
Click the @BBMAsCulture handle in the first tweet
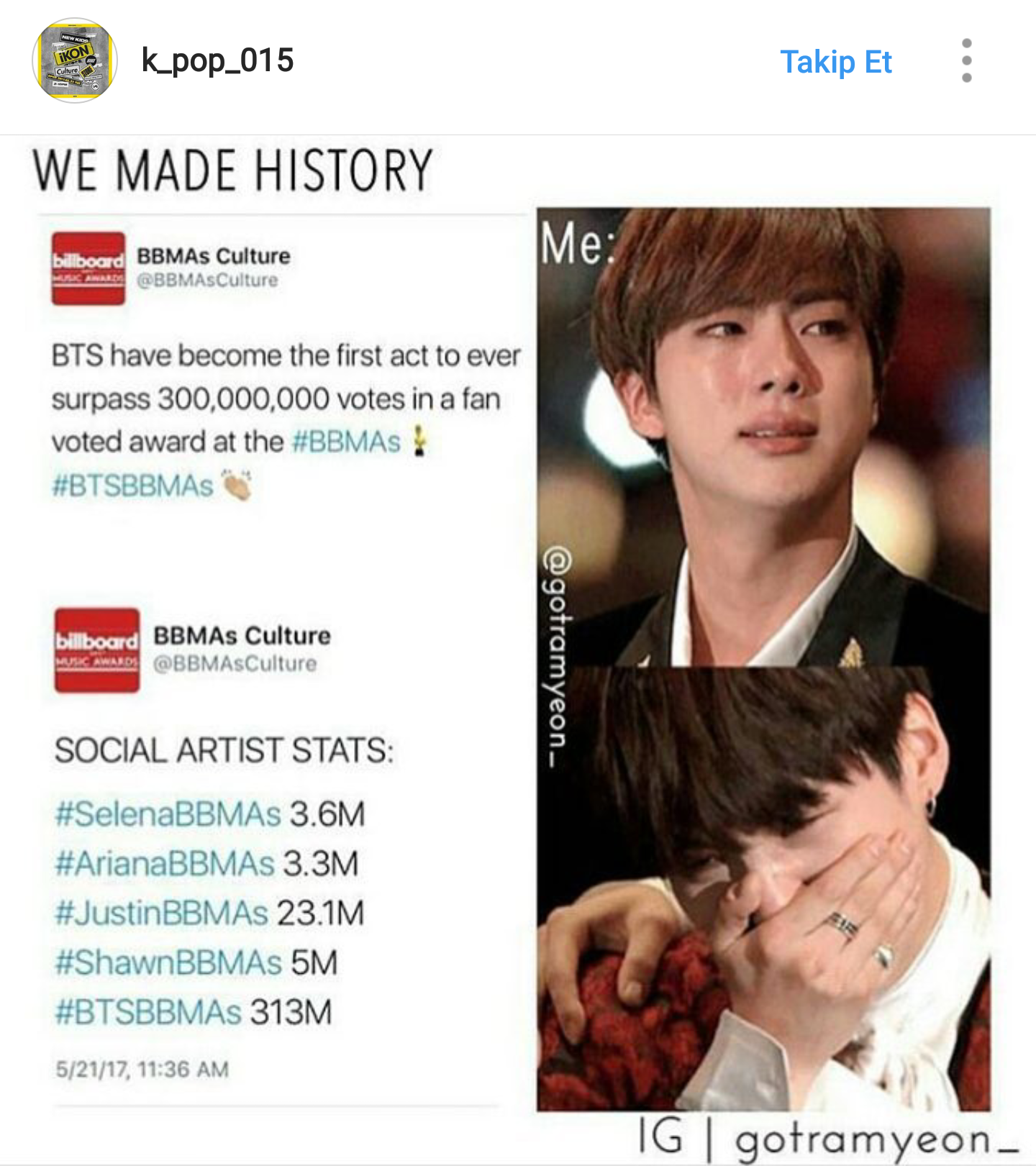207,281
